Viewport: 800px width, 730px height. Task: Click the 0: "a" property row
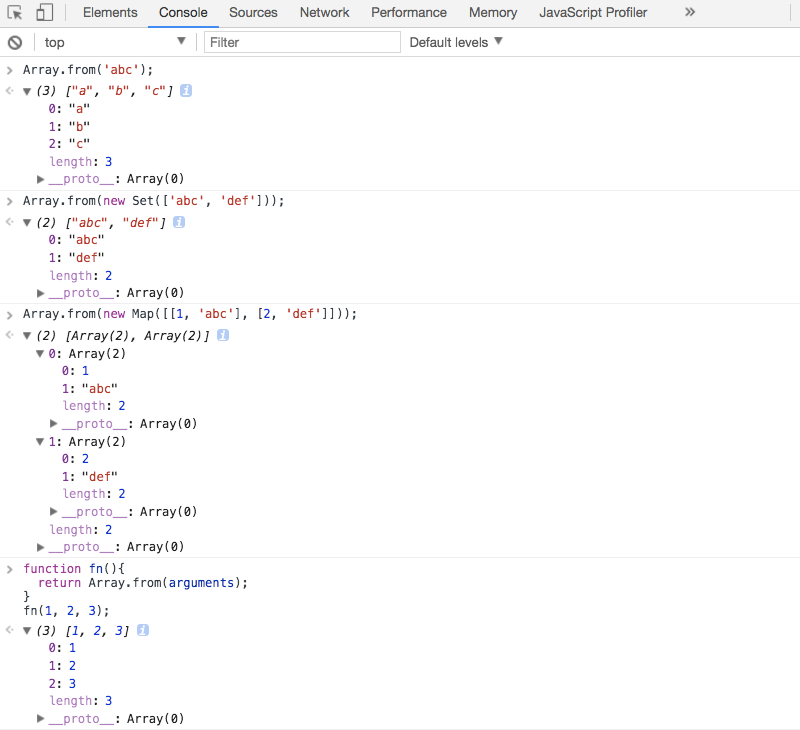click(69, 108)
